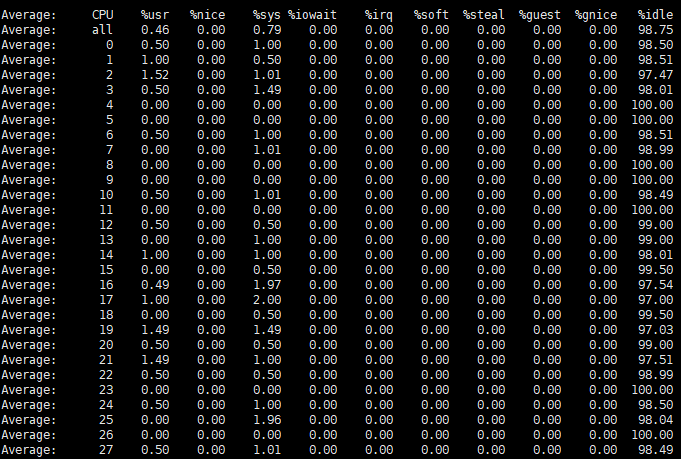Image resolution: width=681 pixels, height=459 pixels.
Task: Click the 1.96 %sys value for CPU 25
Action: (x=267, y=419)
